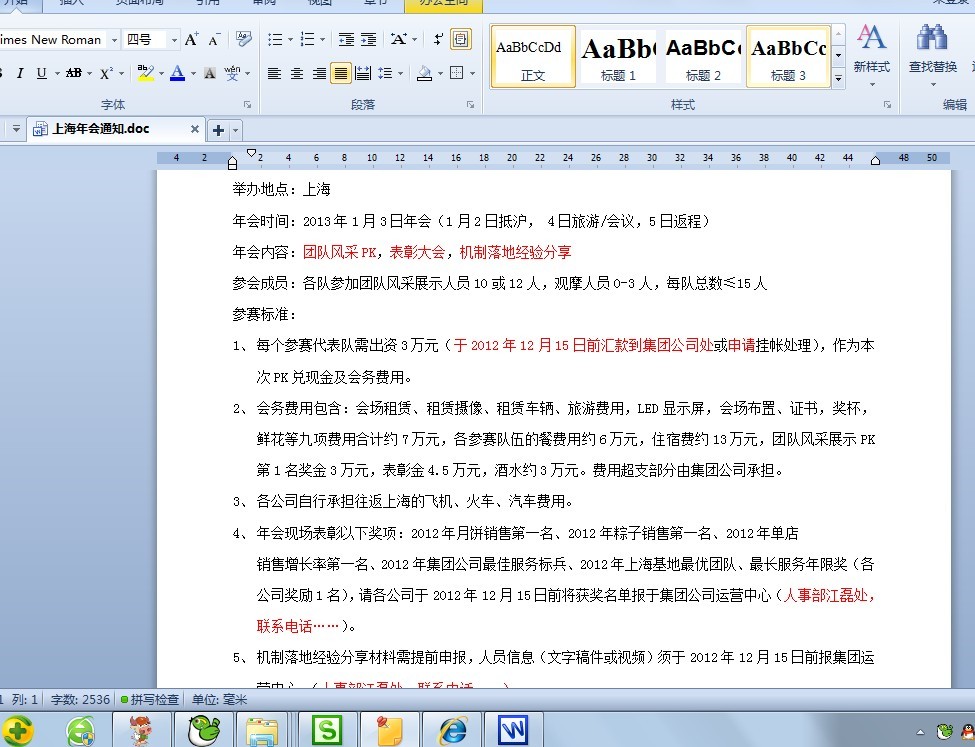Open the Find and Replace binoculars tool
The width and height of the screenshot is (975, 747).
pos(932,48)
